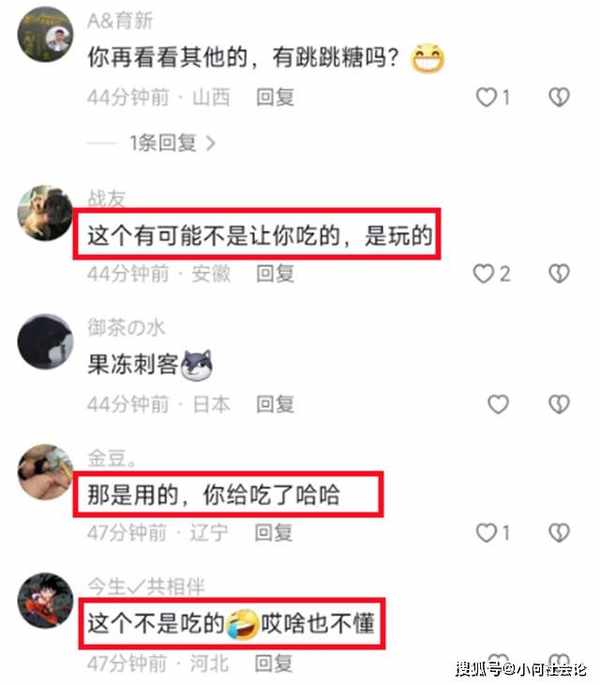Viewport: 600px width, 685px height.
Task: Like the comment by A&育新
Action: (486, 97)
